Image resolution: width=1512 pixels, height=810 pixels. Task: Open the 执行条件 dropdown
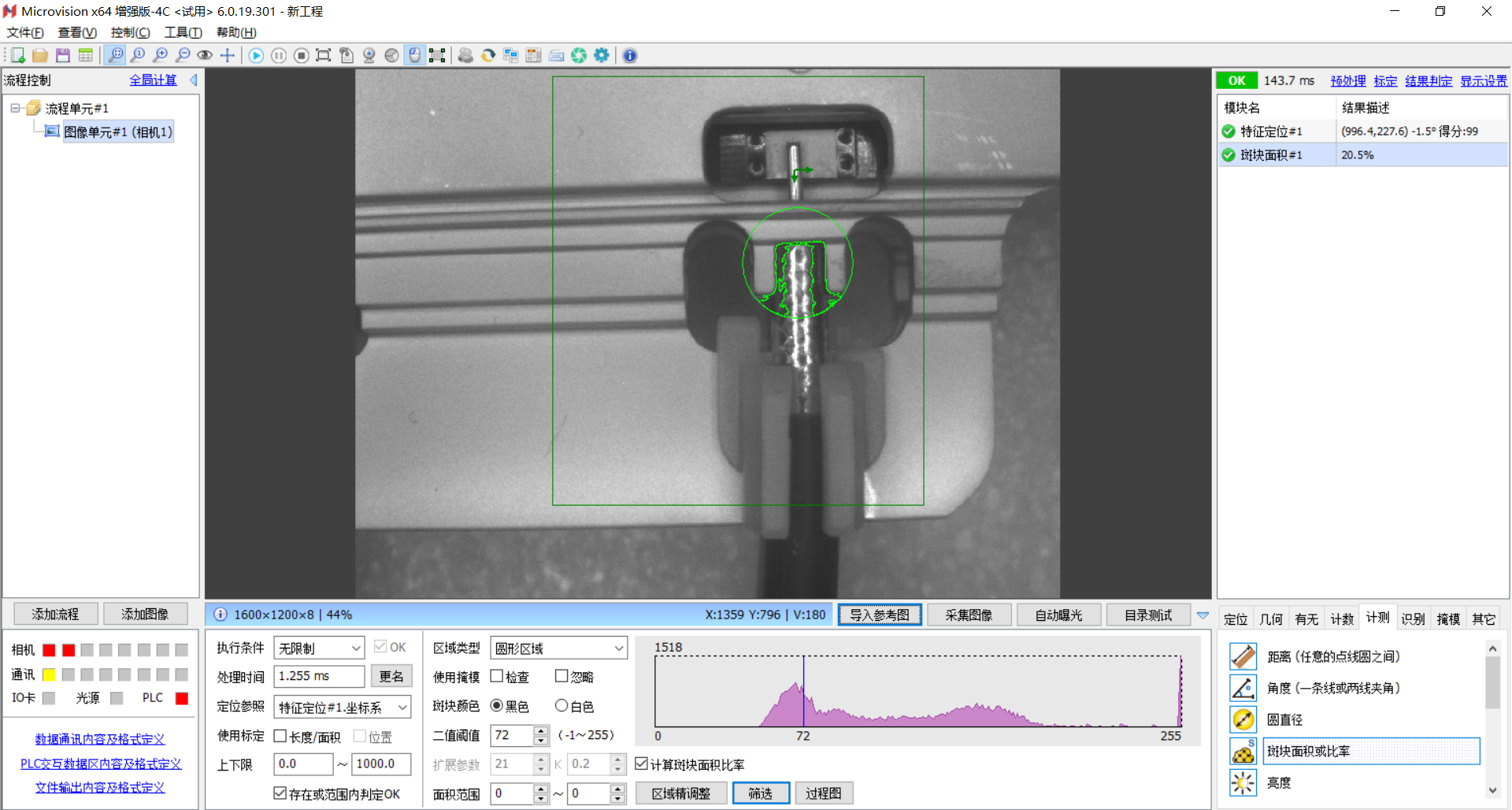pos(319,648)
